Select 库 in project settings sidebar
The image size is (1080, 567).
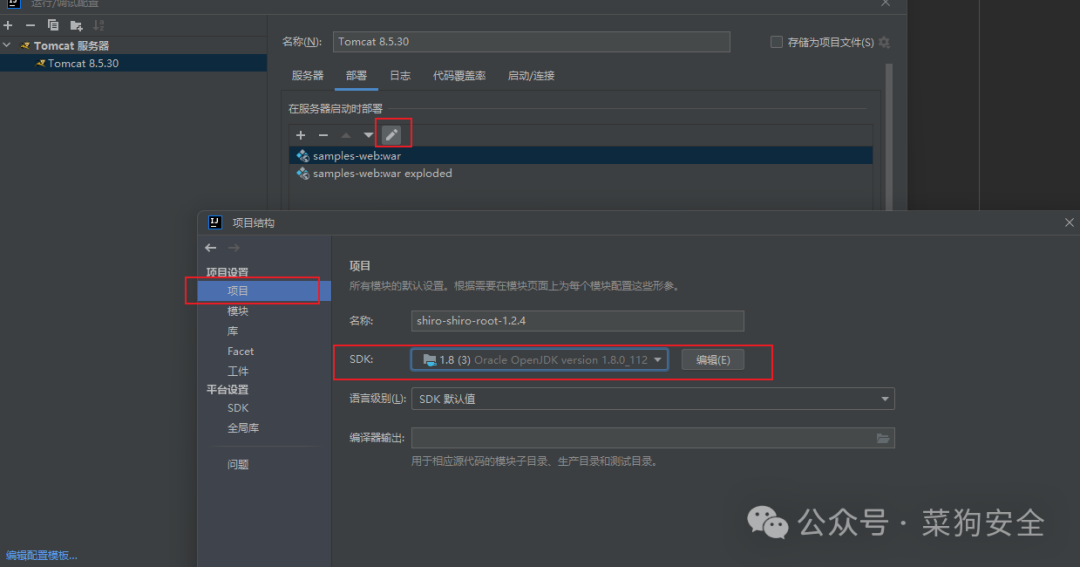tap(233, 331)
